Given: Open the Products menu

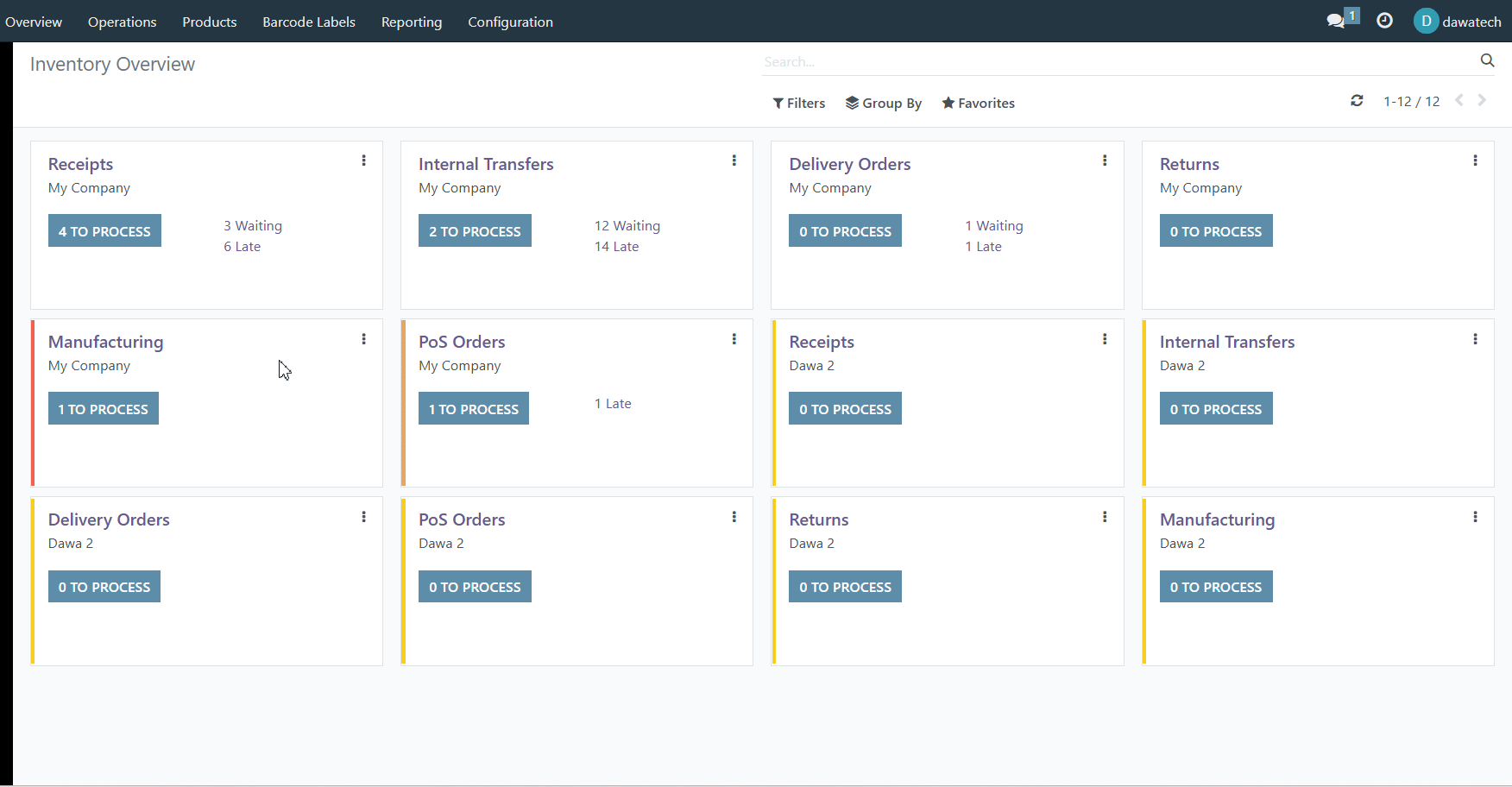Looking at the screenshot, I should pyautogui.click(x=210, y=22).
